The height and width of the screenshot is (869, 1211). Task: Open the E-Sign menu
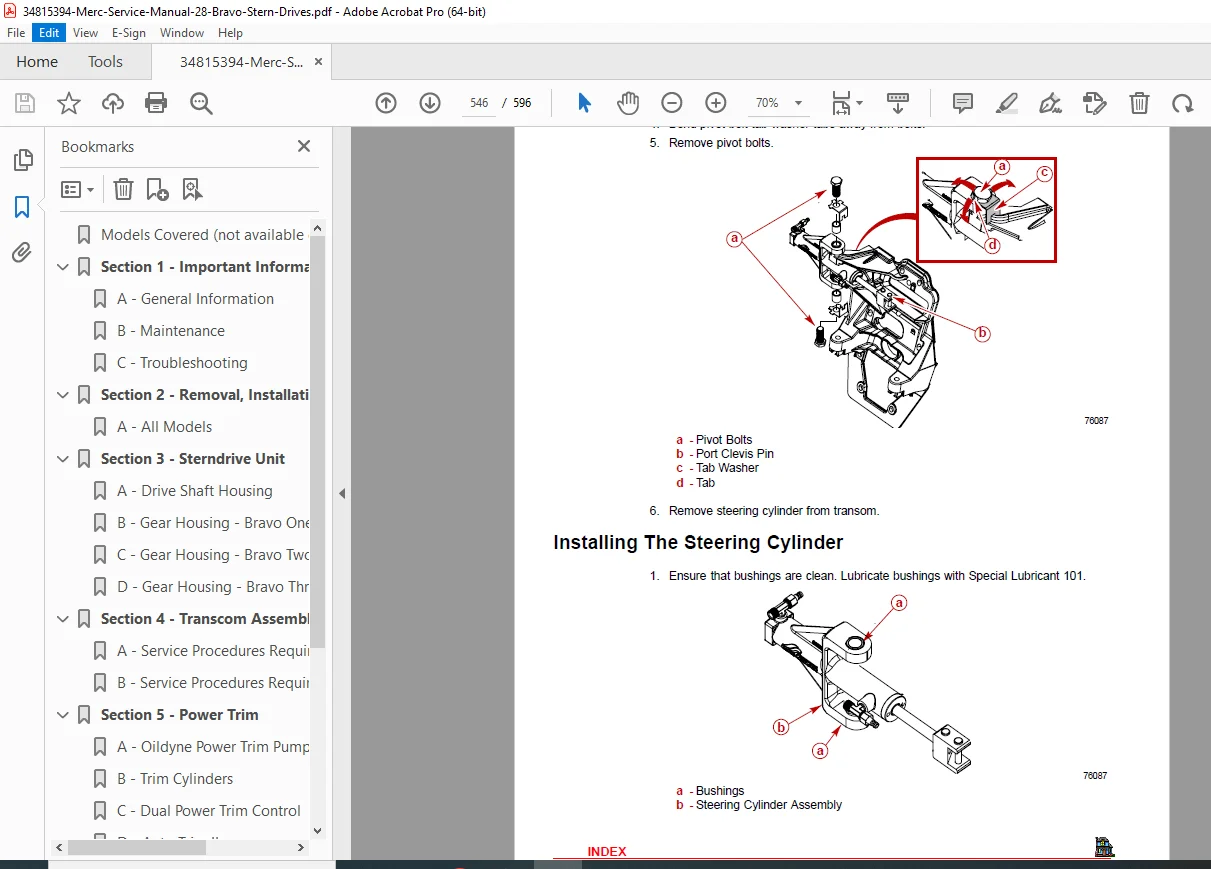pyautogui.click(x=128, y=33)
